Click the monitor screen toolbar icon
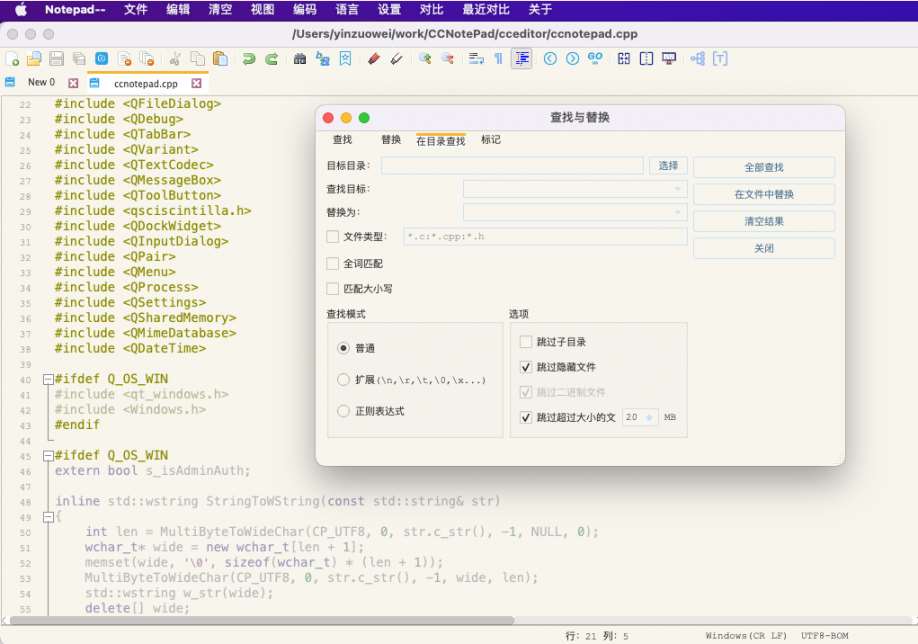 point(669,59)
